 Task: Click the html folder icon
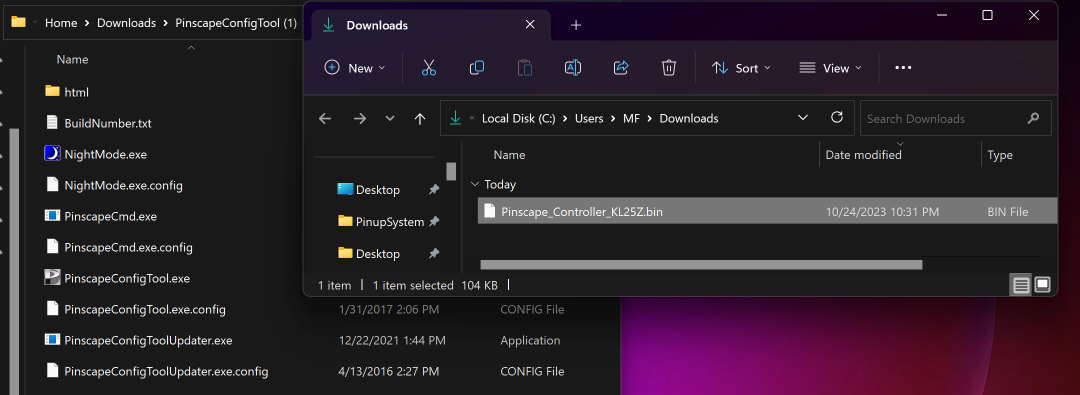point(52,91)
